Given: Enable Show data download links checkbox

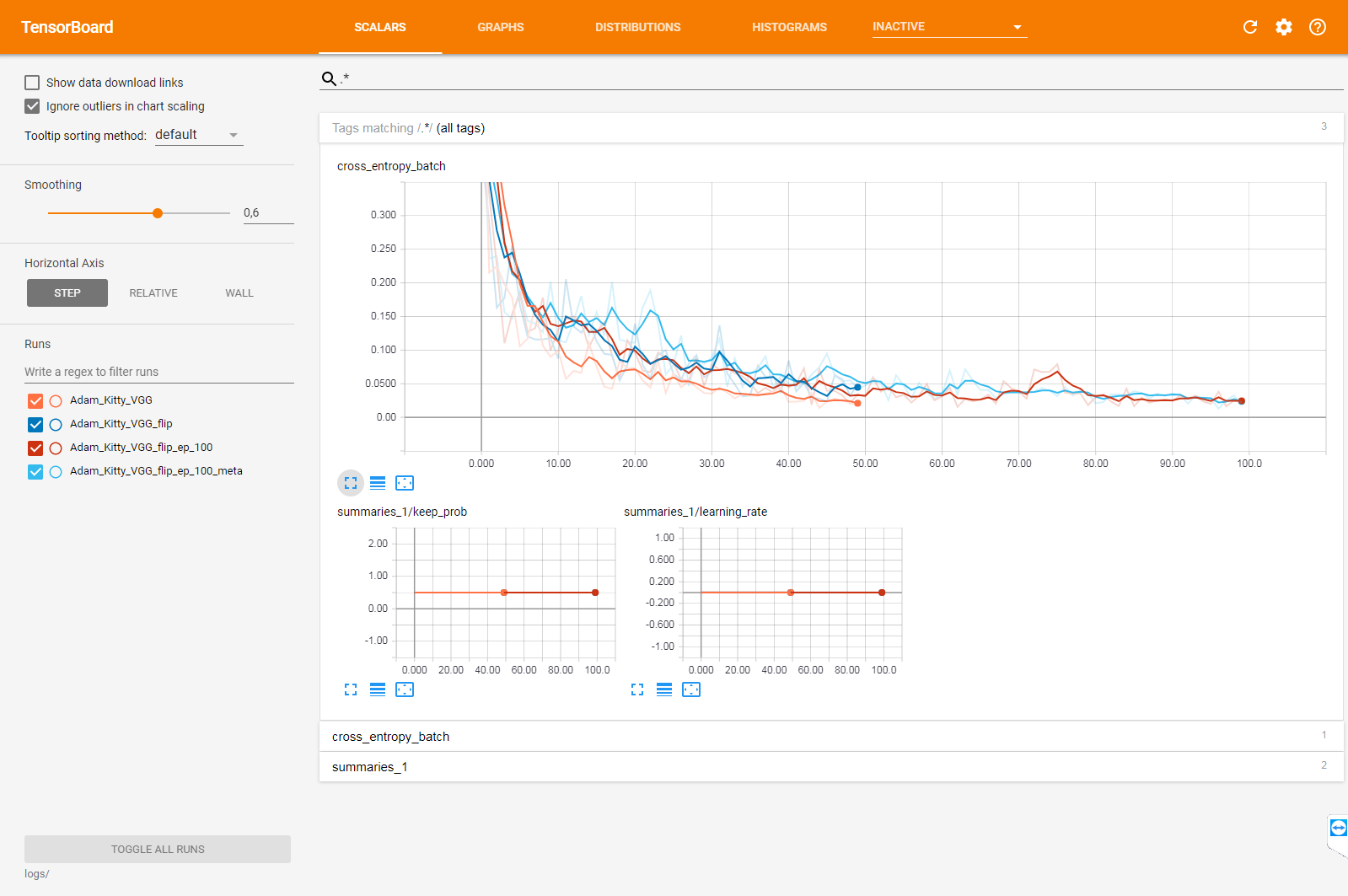Looking at the screenshot, I should [32, 83].
